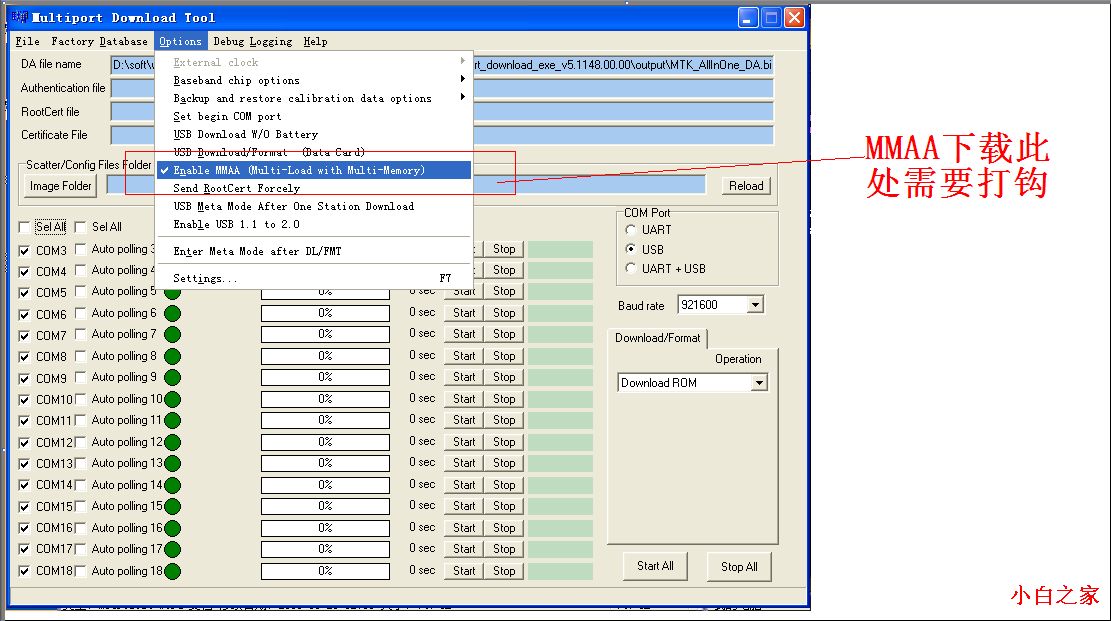Uncheck the COM7 checkbox
1111x621 pixels.
(x=24, y=335)
